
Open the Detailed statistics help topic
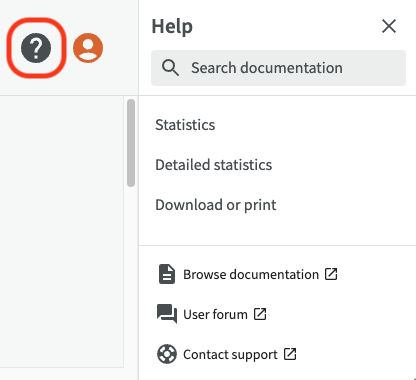(x=214, y=165)
